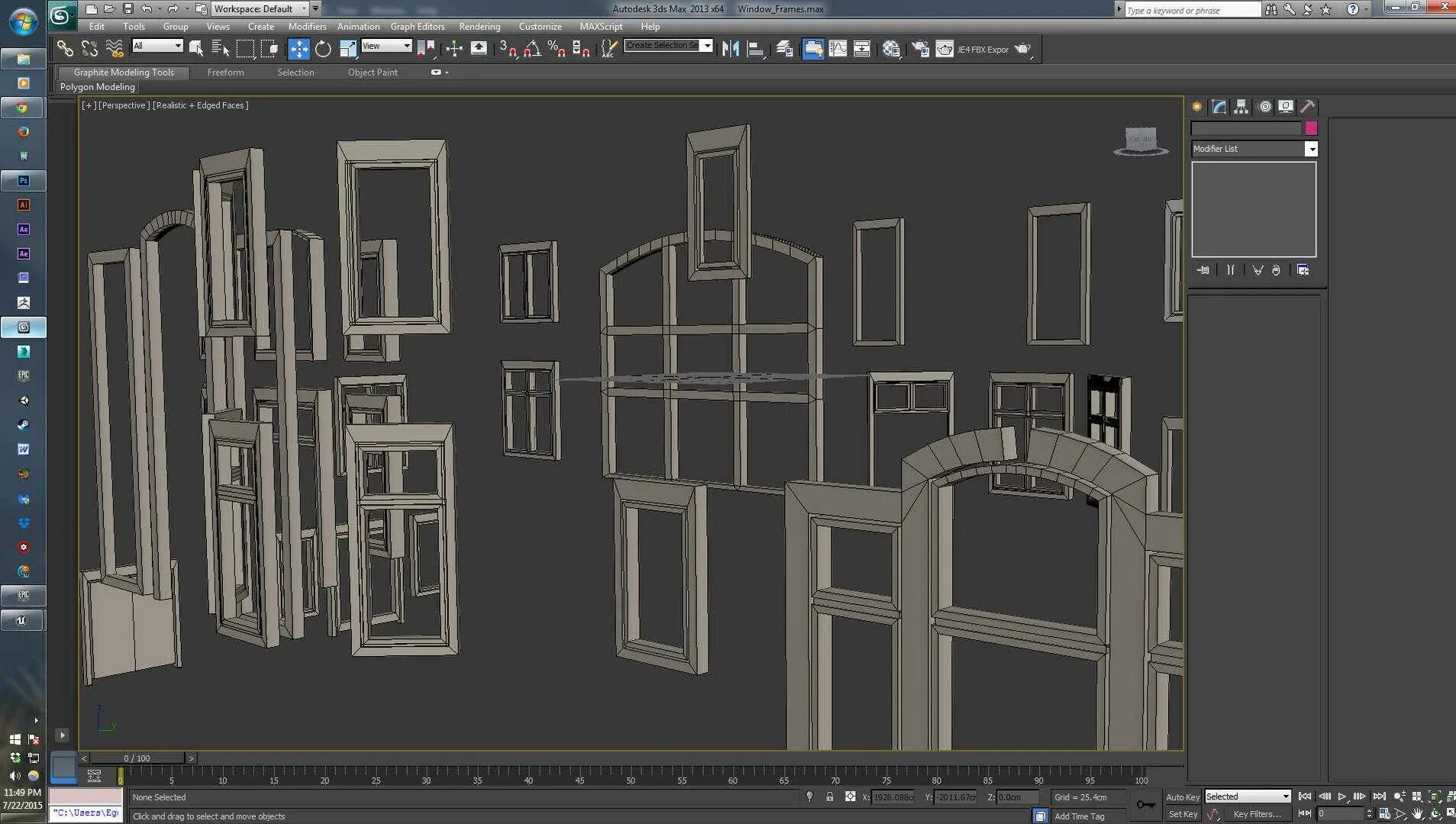Activate the Mirror tool
Image resolution: width=1456 pixels, height=824 pixels.
pos(730,49)
